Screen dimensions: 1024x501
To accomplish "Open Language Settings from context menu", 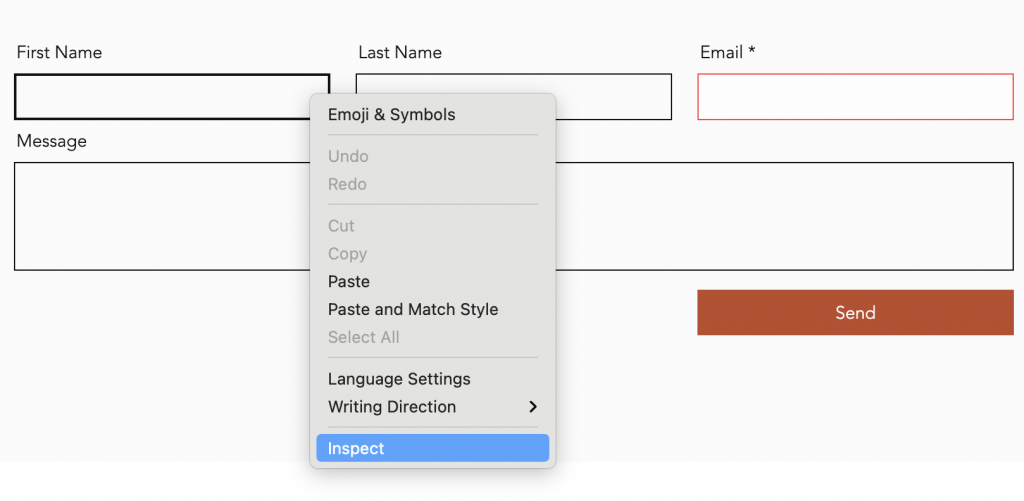I will (x=399, y=380).
